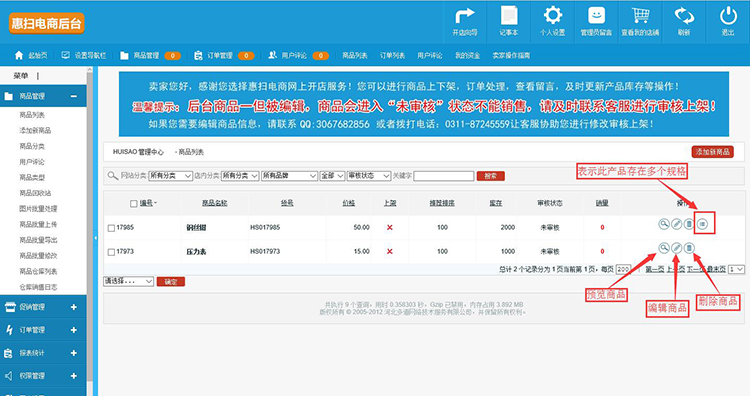Viewport: 750px width, 396px height.
Task: Sort by 库存 column header
Action: (x=496, y=203)
